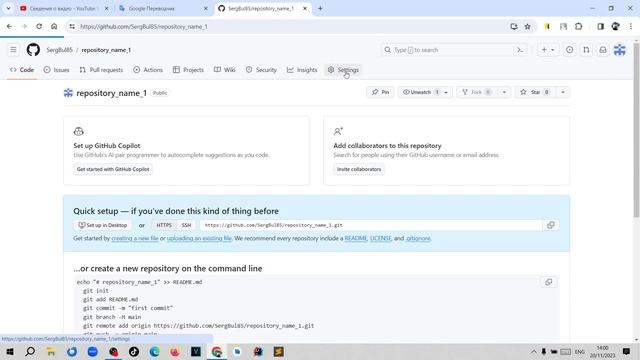Switch to the Code tab
Image resolution: width=640 pixels, height=360 pixels.
[22, 70]
